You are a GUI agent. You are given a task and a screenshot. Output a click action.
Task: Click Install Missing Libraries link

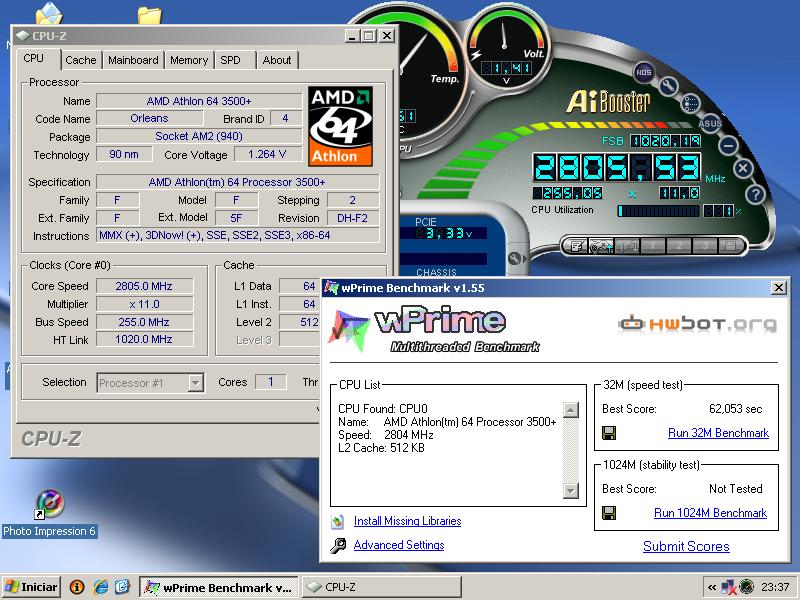[x=407, y=521]
